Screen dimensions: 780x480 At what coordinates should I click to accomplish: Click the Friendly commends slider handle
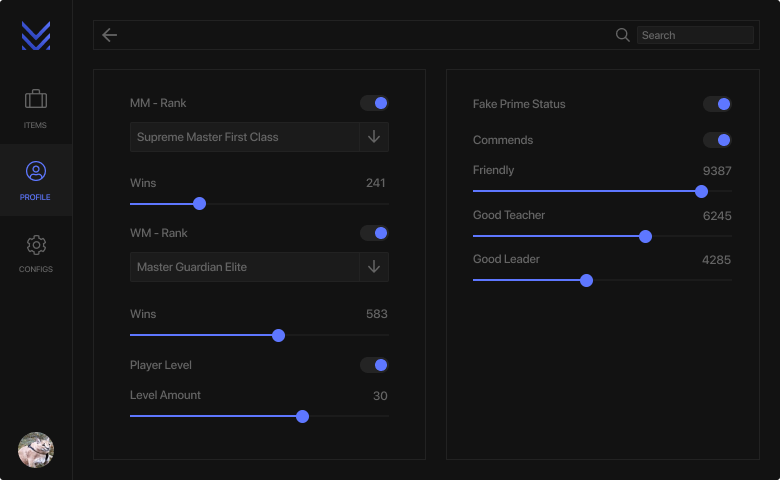tap(701, 191)
